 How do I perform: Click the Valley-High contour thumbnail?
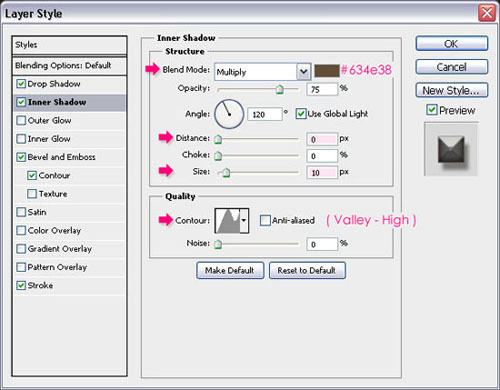(x=228, y=221)
